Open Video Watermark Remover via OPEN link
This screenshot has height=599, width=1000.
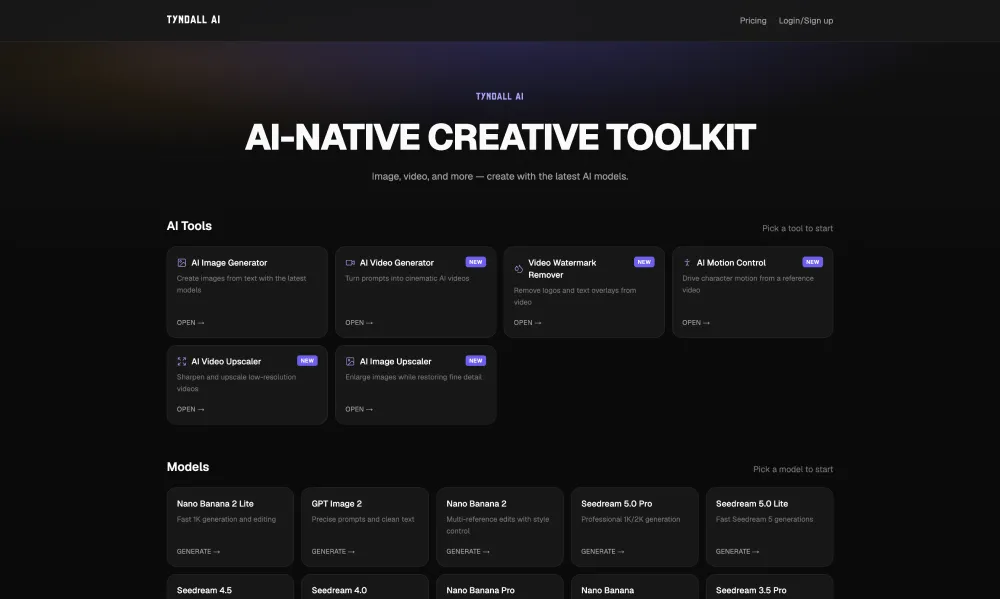coord(527,323)
